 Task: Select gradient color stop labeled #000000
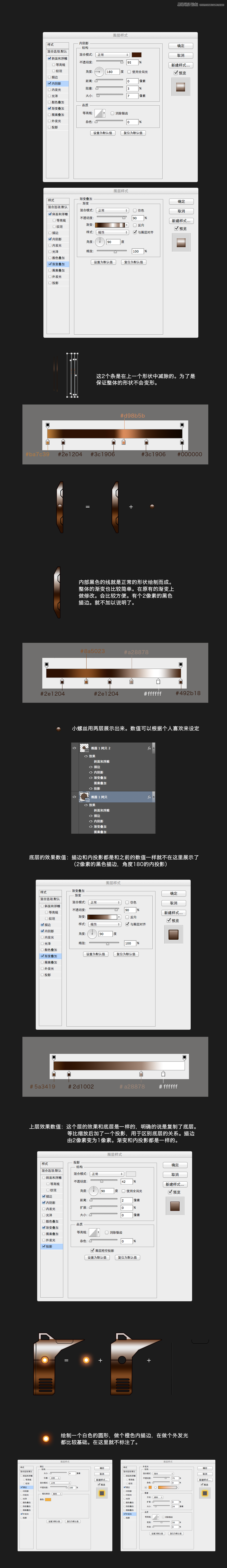182,443
